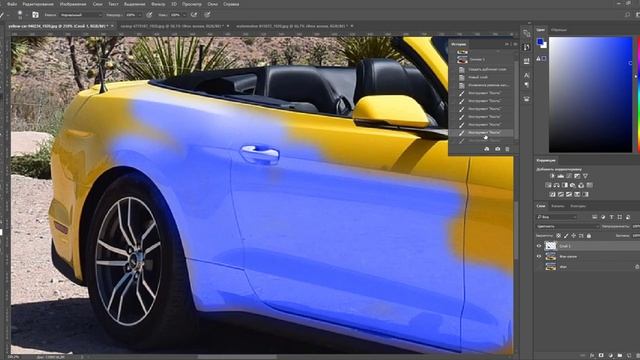Image resolution: width=640 pixels, height=360 pixels.
Task: Open the Фильтр menu
Action: [158, 4]
